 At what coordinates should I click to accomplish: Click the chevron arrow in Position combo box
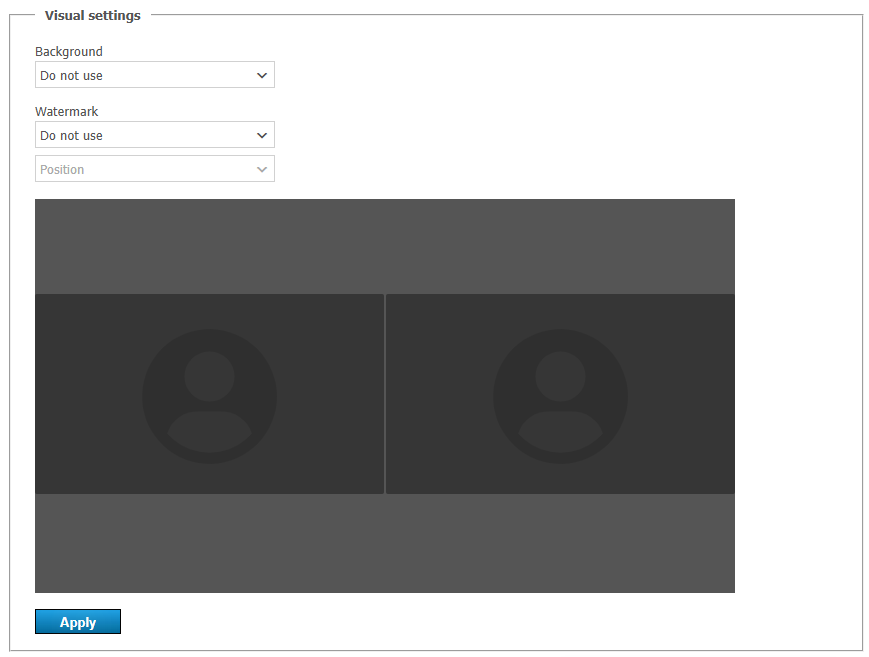click(x=262, y=169)
